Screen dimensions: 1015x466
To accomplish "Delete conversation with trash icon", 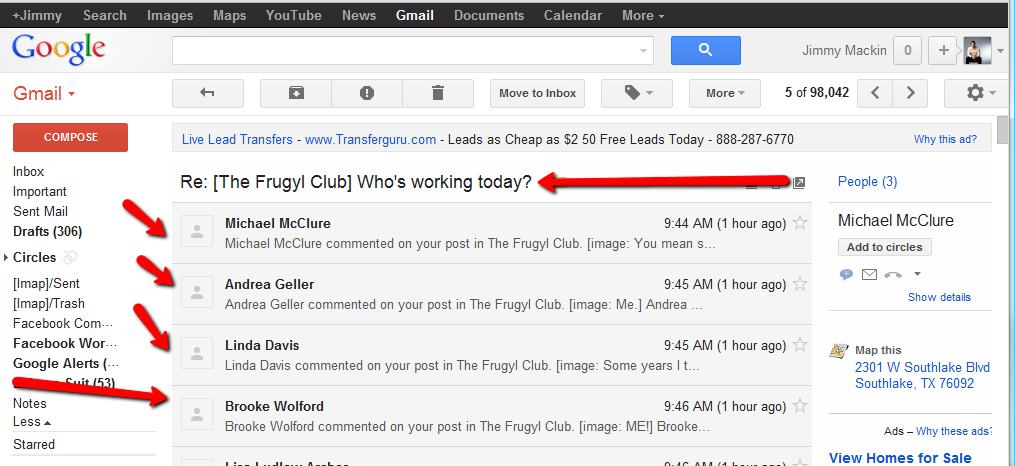I will point(437,93).
